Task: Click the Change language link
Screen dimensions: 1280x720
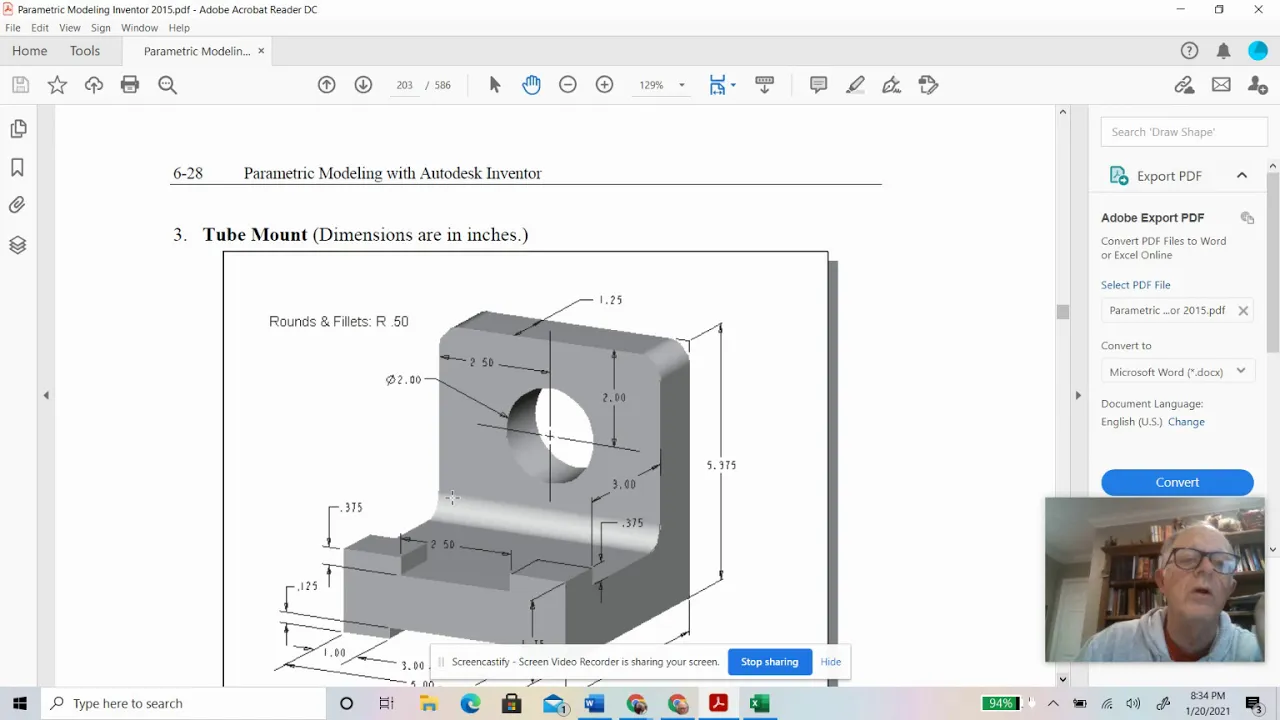Action: coord(1186,422)
